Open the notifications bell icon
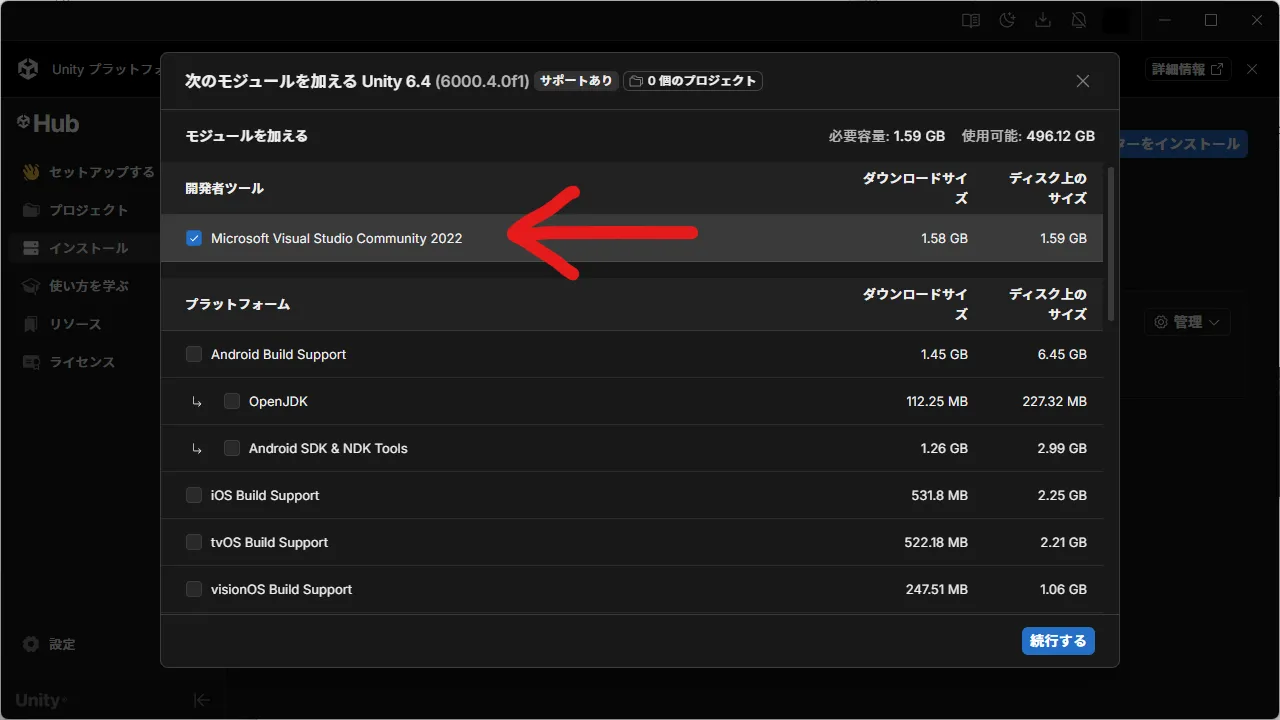This screenshot has height=720, width=1280. pyautogui.click(x=1079, y=19)
